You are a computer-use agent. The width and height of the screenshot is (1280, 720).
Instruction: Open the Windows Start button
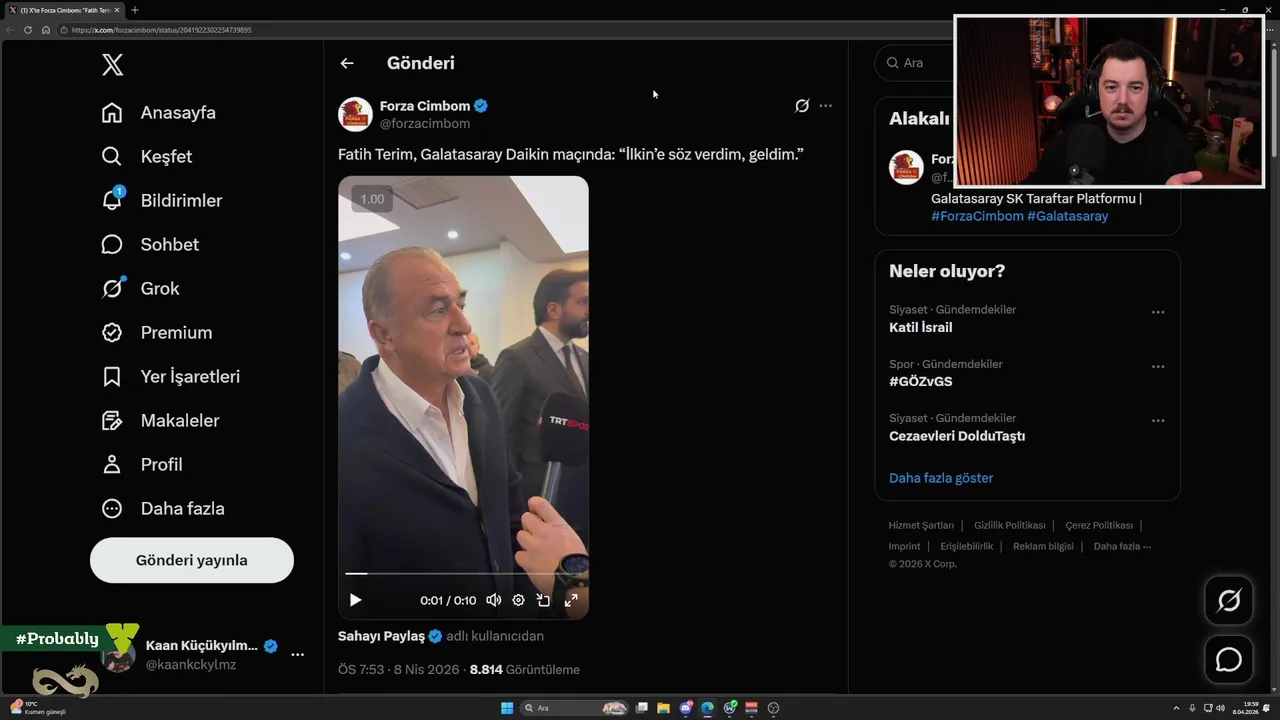pos(507,708)
